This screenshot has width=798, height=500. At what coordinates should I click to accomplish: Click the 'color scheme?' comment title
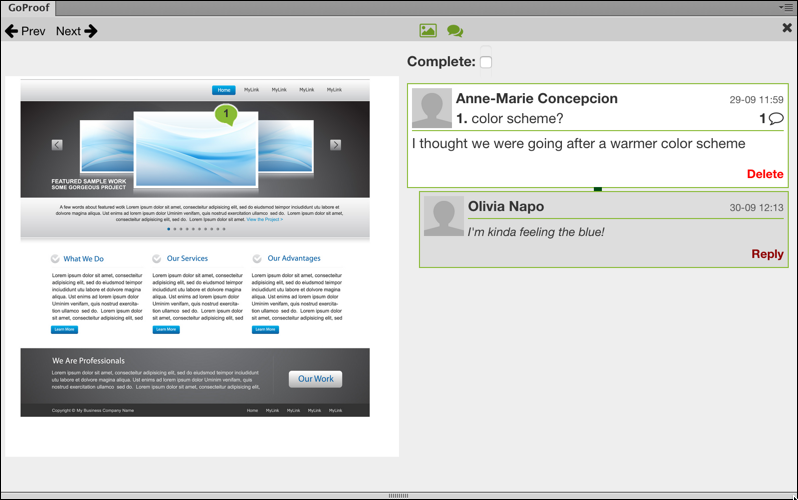[517, 119]
